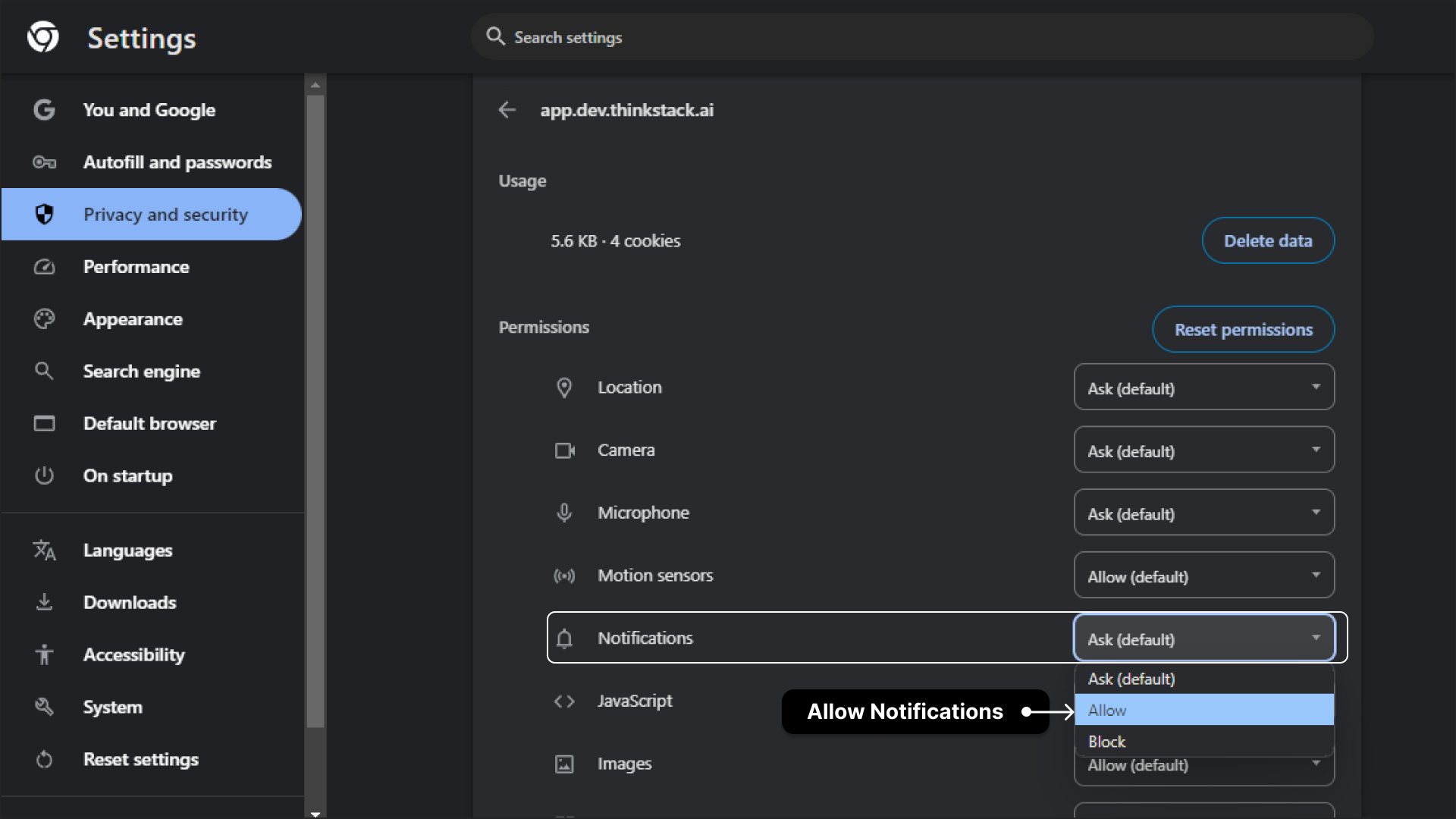This screenshot has height=819, width=1456.
Task: Open Accessibility settings section
Action: click(x=152, y=654)
